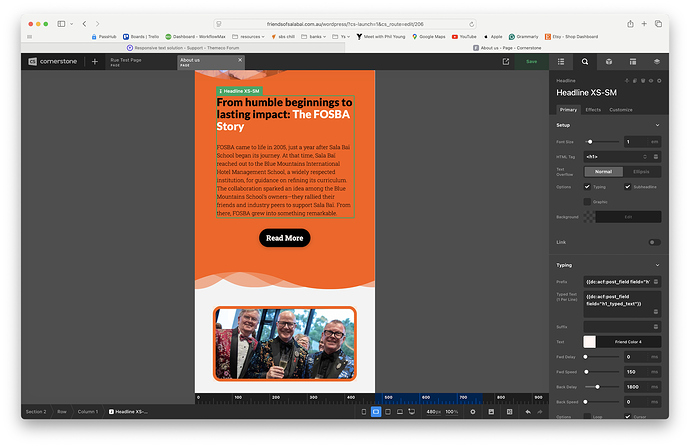Click the image icon in bottom bar
This screenshot has height=446, width=690.
pyautogui.click(x=491, y=412)
